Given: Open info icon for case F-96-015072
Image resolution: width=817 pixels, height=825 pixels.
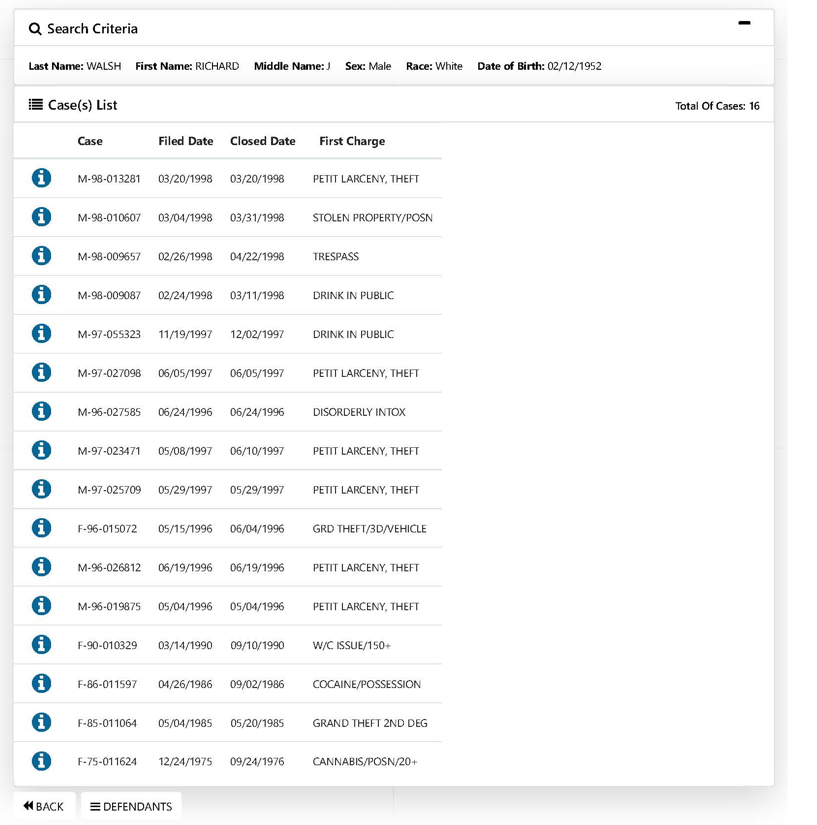Looking at the screenshot, I should [41, 528].
